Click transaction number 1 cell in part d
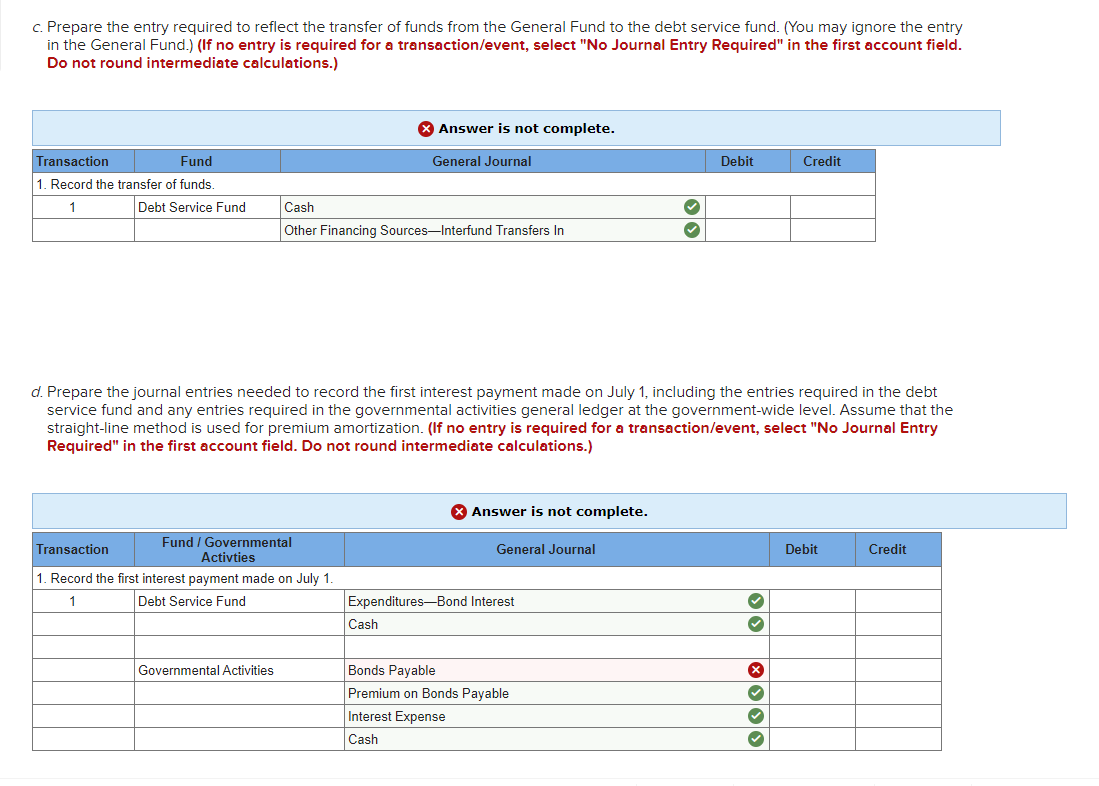 (x=83, y=601)
